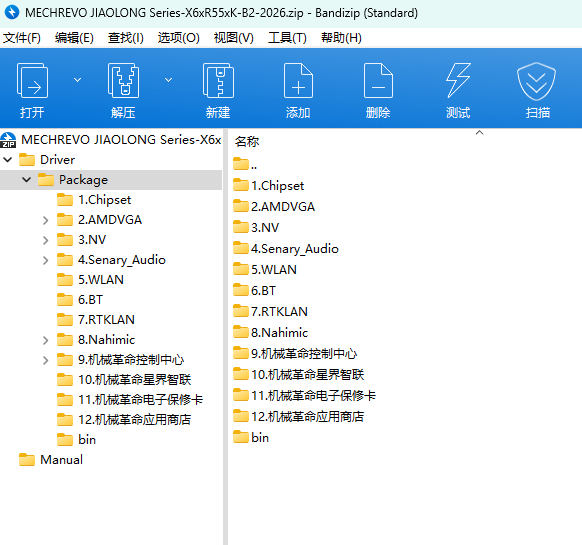Click the Open (打开) toolbar icon
Screen dimensions: 582x545
32,81
